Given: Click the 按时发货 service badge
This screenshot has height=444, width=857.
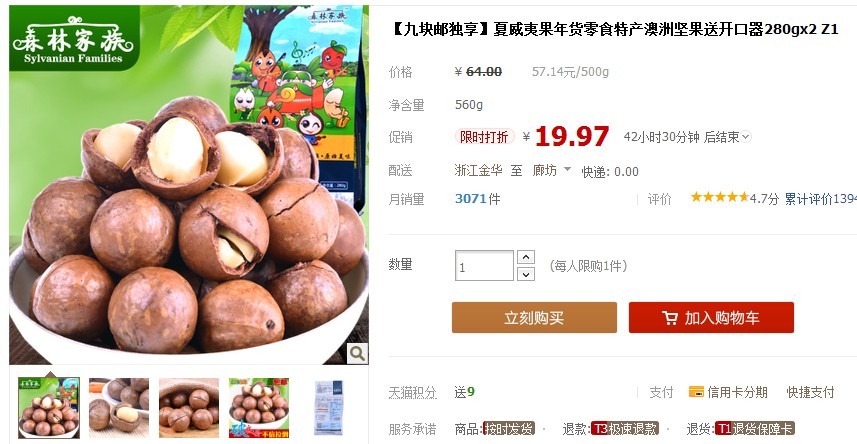Looking at the screenshot, I should tap(509, 429).
